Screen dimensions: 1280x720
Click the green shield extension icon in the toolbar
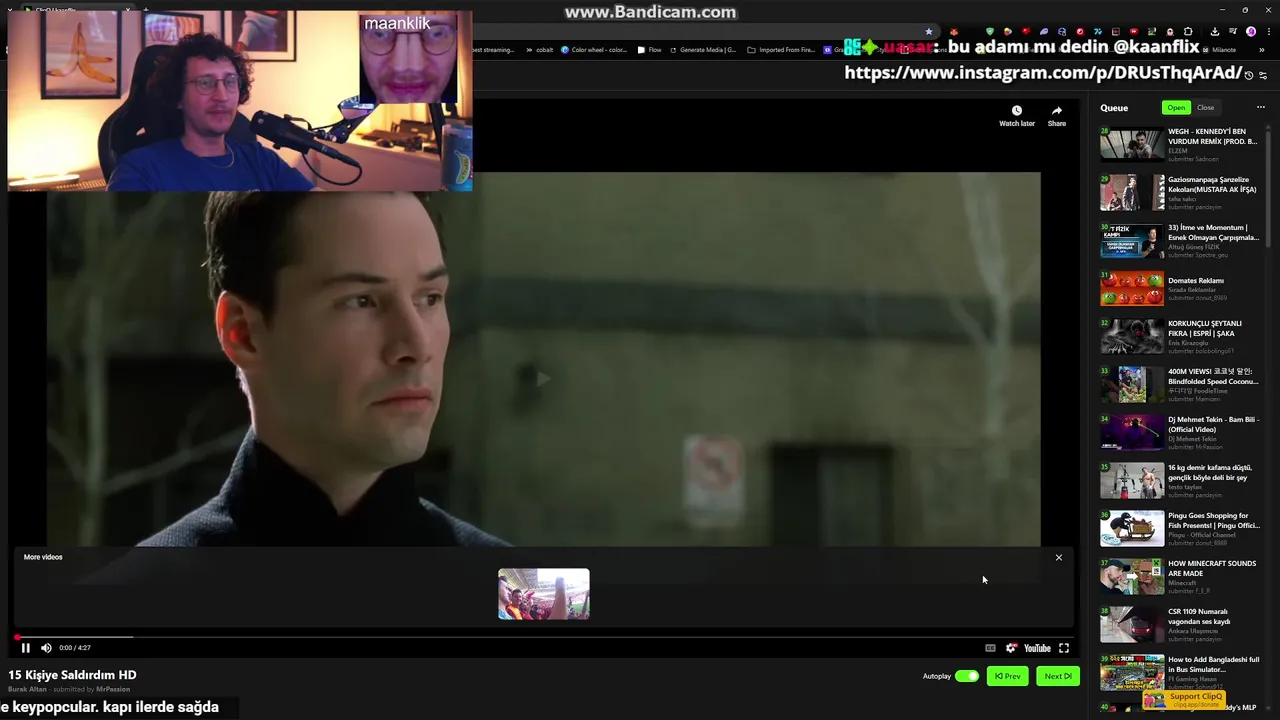point(990,32)
